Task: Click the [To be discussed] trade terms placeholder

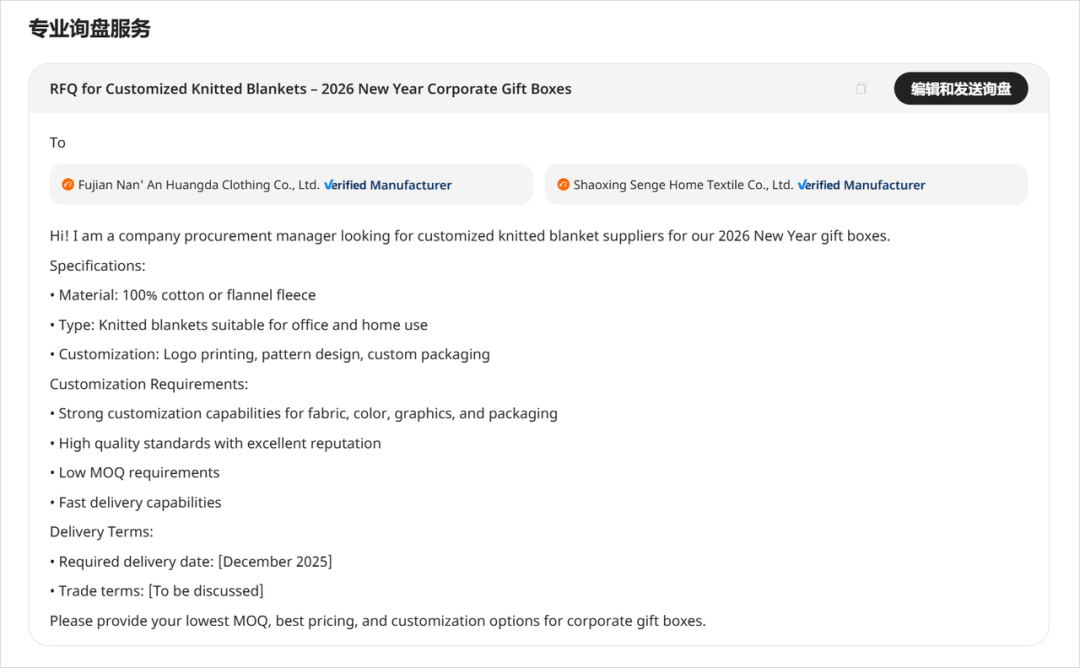Action: point(206,591)
